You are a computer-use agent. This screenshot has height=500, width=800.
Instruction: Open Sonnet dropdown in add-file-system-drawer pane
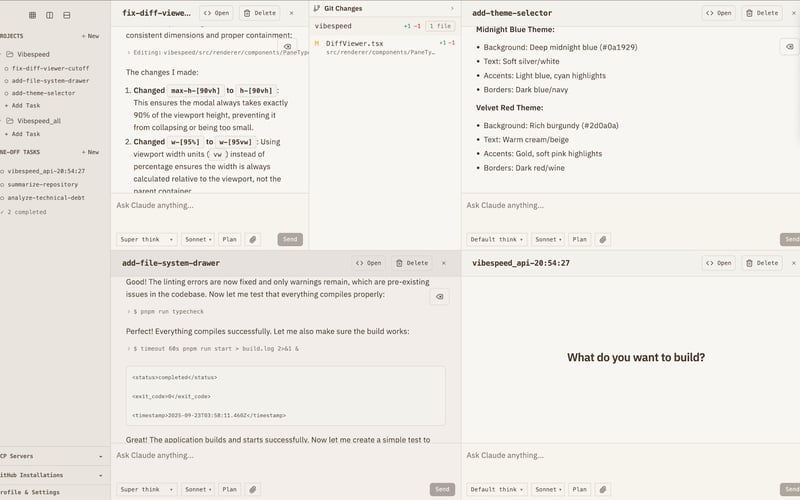[x=198, y=489]
